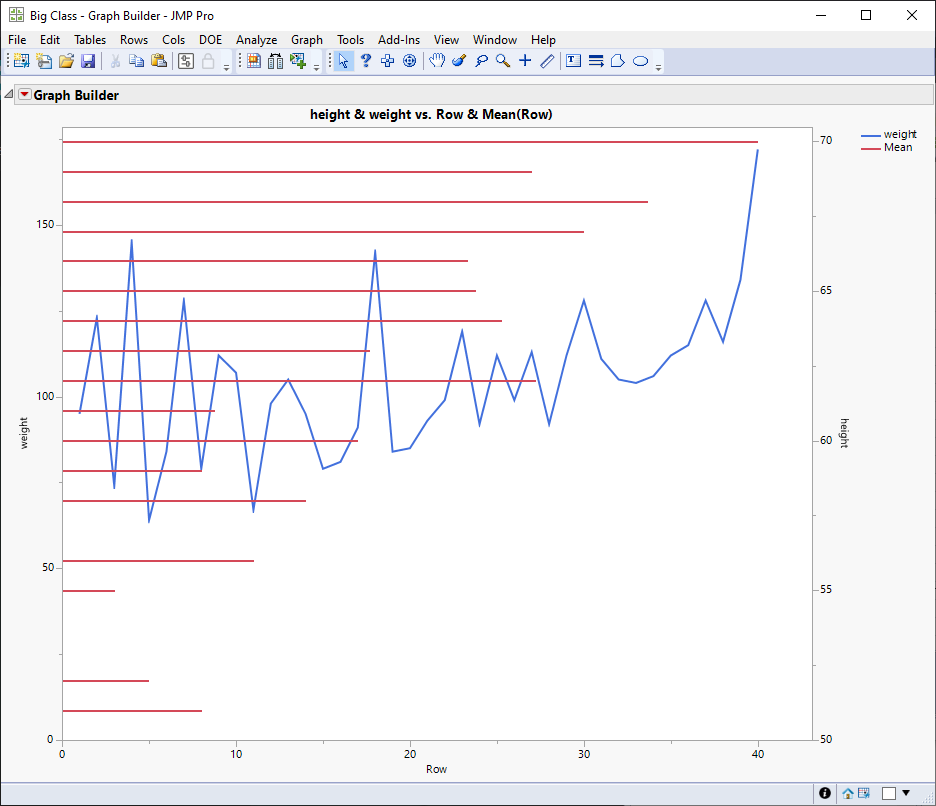Open the Graph Builder red triangle menu
The image size is (936, 806).
click(x=24, y=94)
